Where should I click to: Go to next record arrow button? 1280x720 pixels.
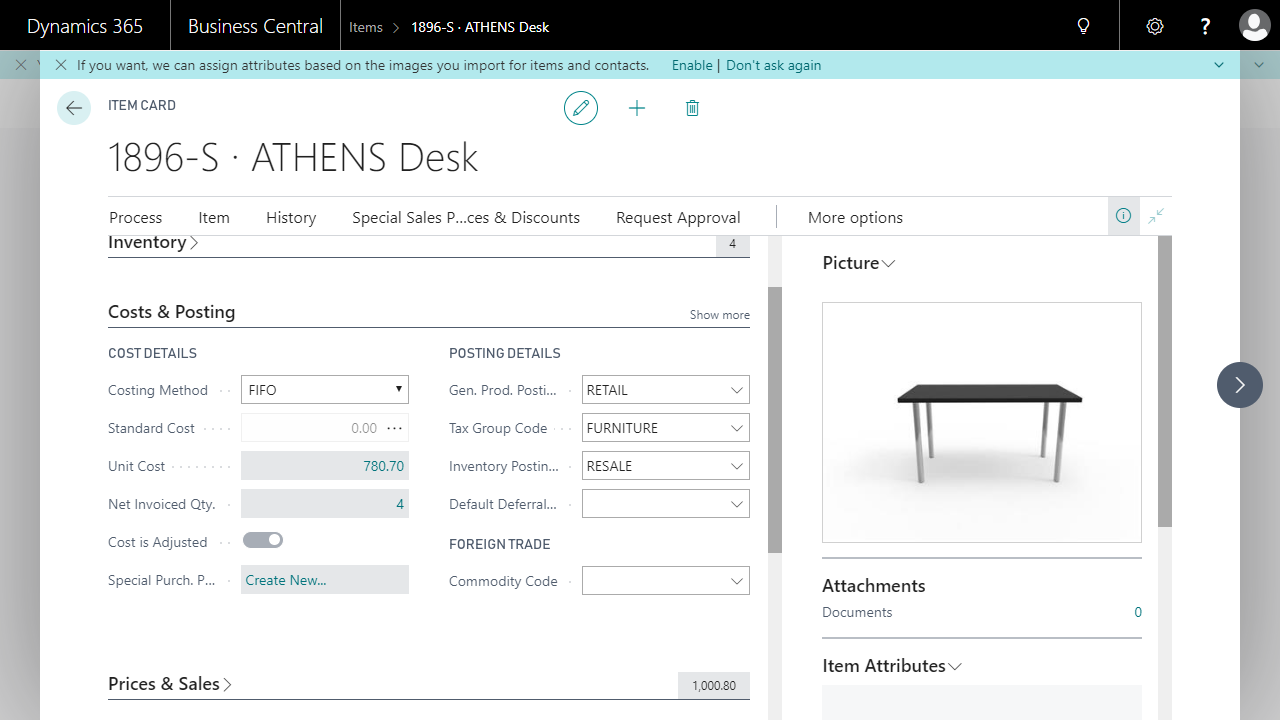(x=1240, y=385)
